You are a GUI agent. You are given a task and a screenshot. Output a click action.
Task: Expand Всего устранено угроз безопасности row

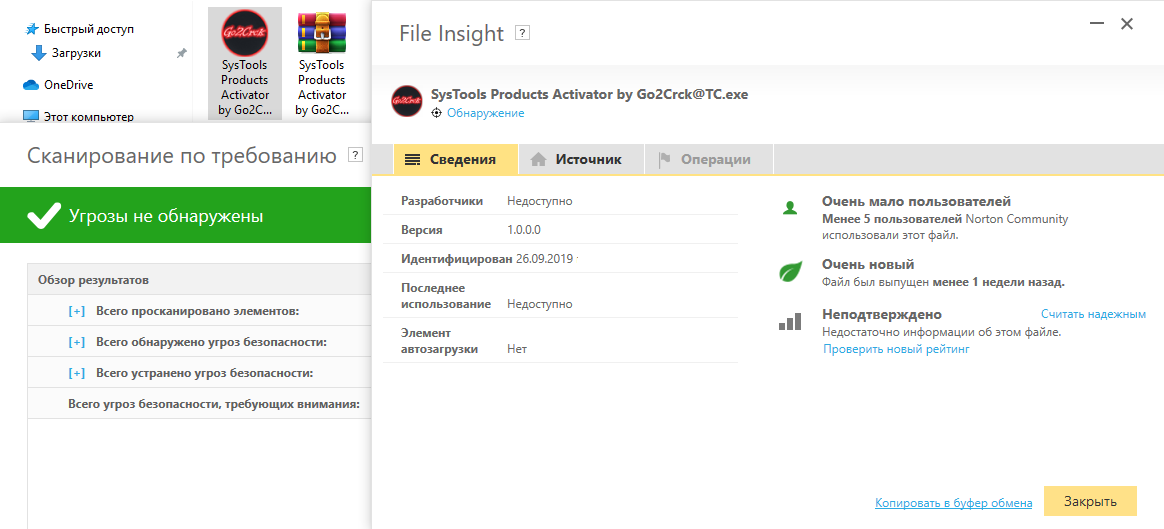(x=77, y=373)
